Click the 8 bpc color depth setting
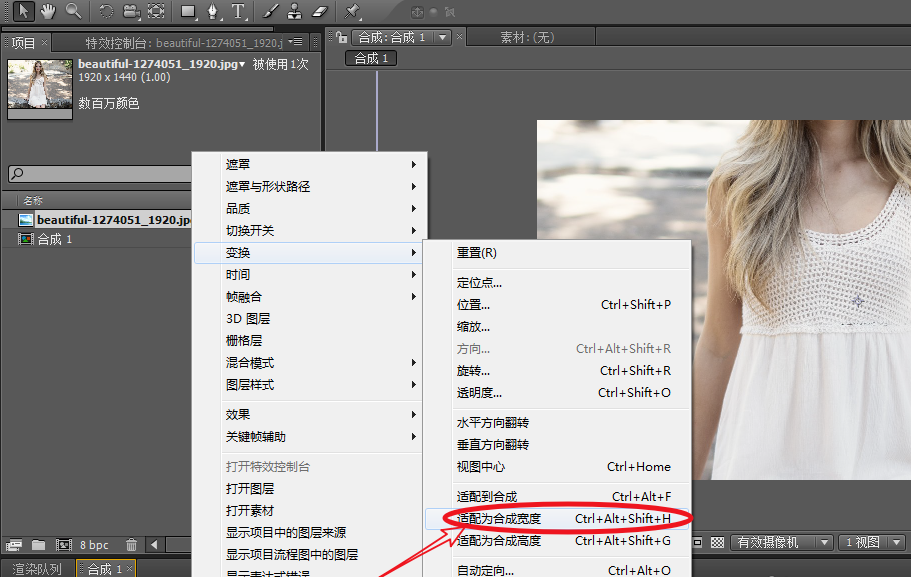Viewport: 911px width, 577px height. [94, 545]
